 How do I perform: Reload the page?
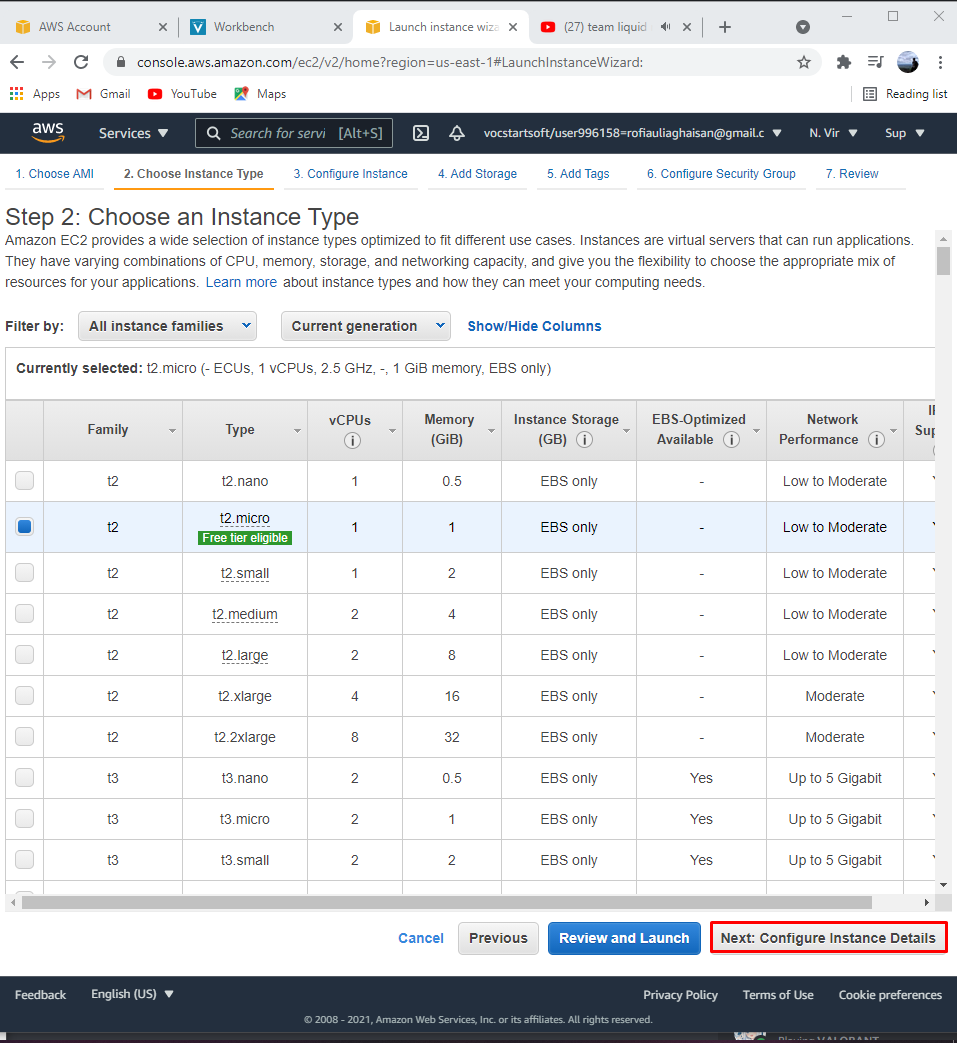coord(81,63)
